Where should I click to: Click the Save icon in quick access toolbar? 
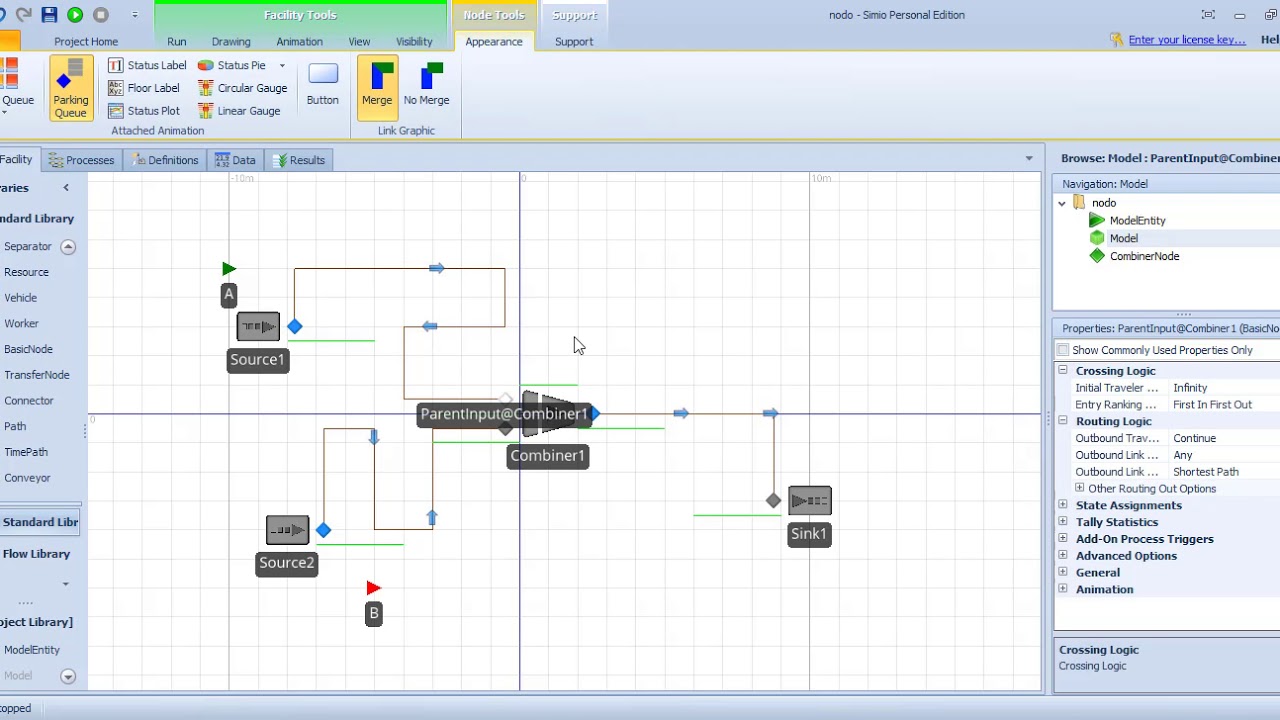pos(49,15)
